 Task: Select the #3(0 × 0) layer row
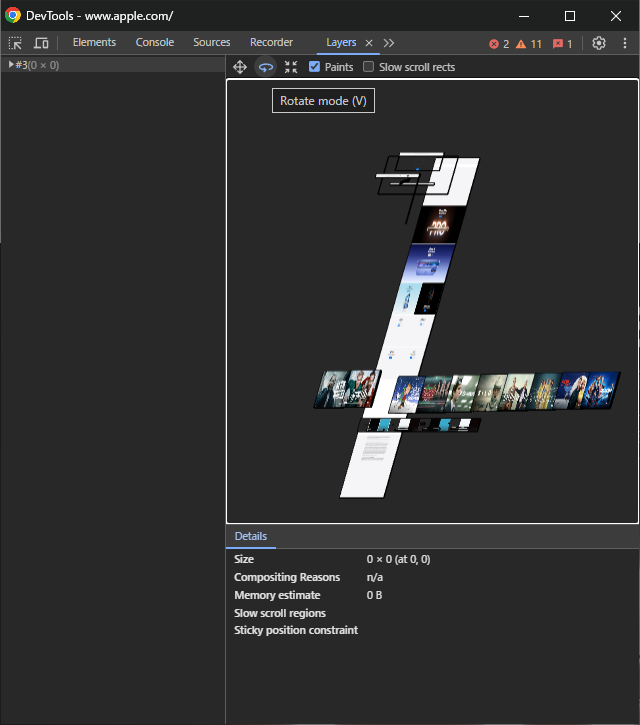113,65
